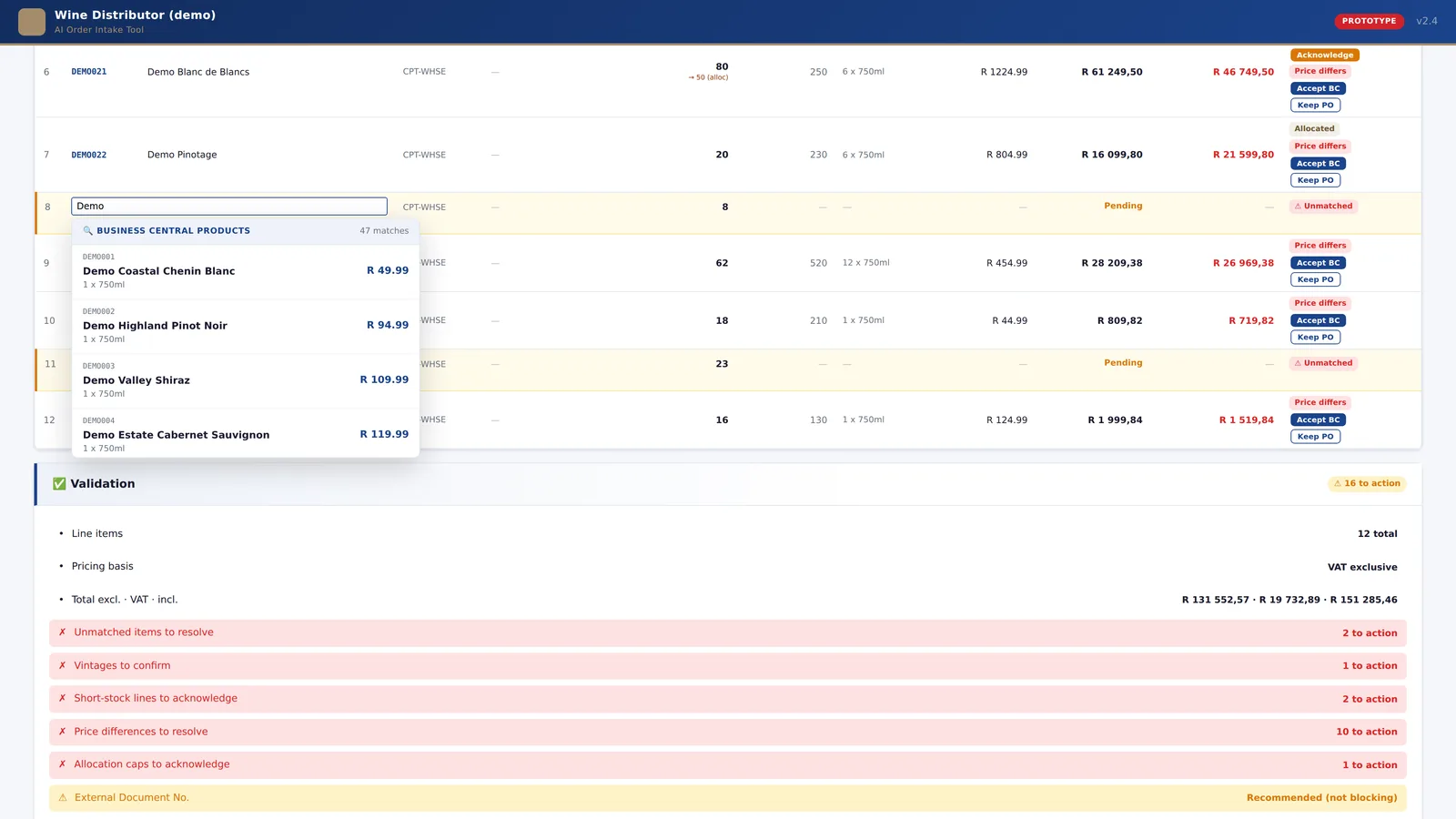Click the green check icon beside Validation
The width and height of the screenshot is (1456, 819).
pos(59,484)
